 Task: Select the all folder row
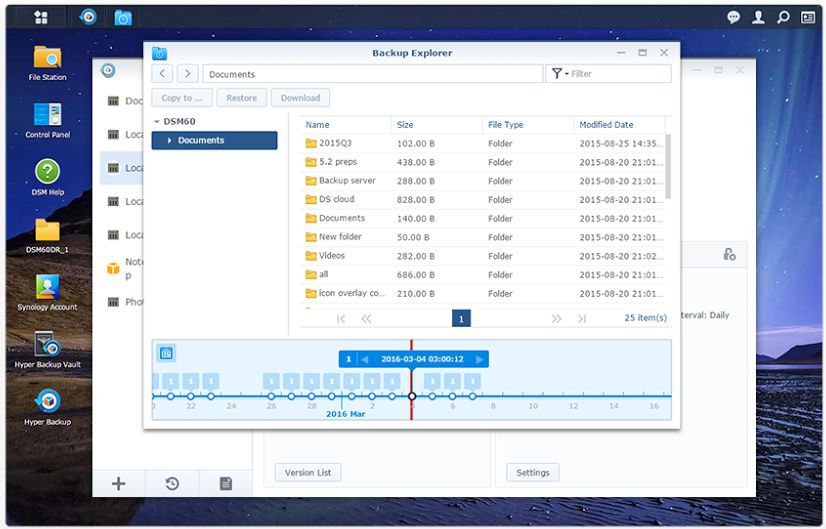(483, 275)
